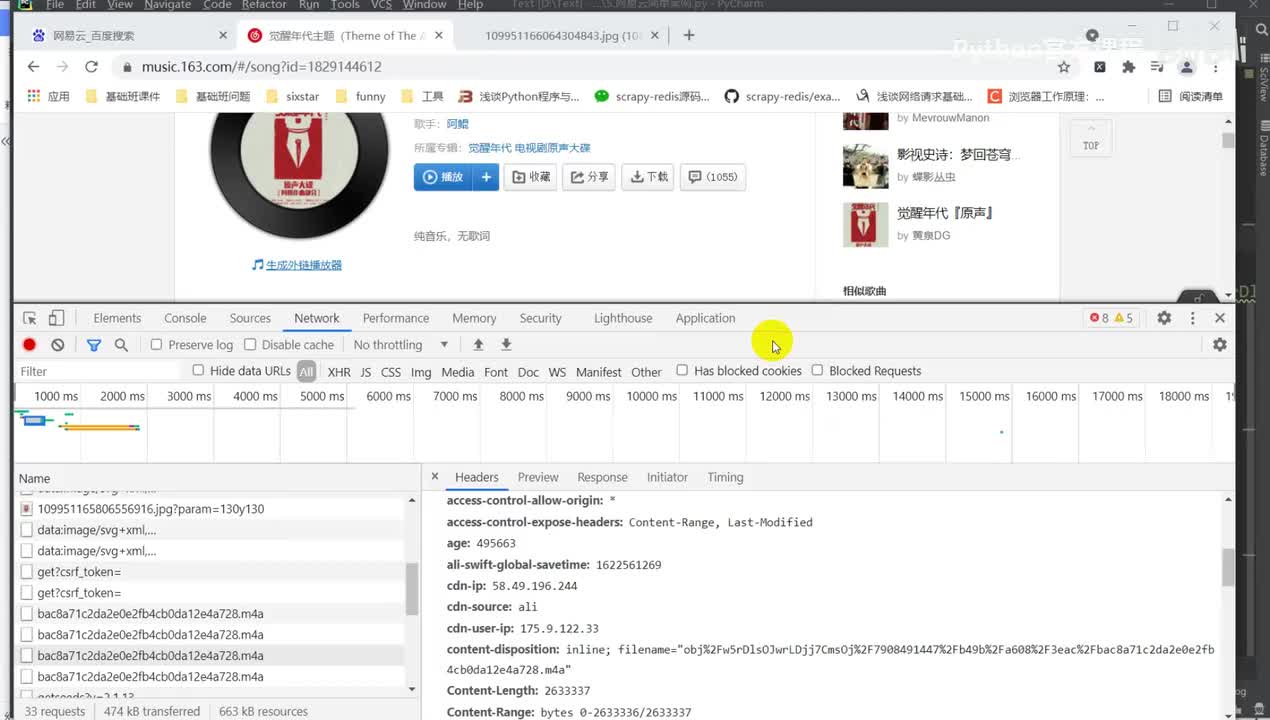1270x720 pixels.
Task: Open the Response tab of request
Action: pyautogui.click(x=602, y=477)
